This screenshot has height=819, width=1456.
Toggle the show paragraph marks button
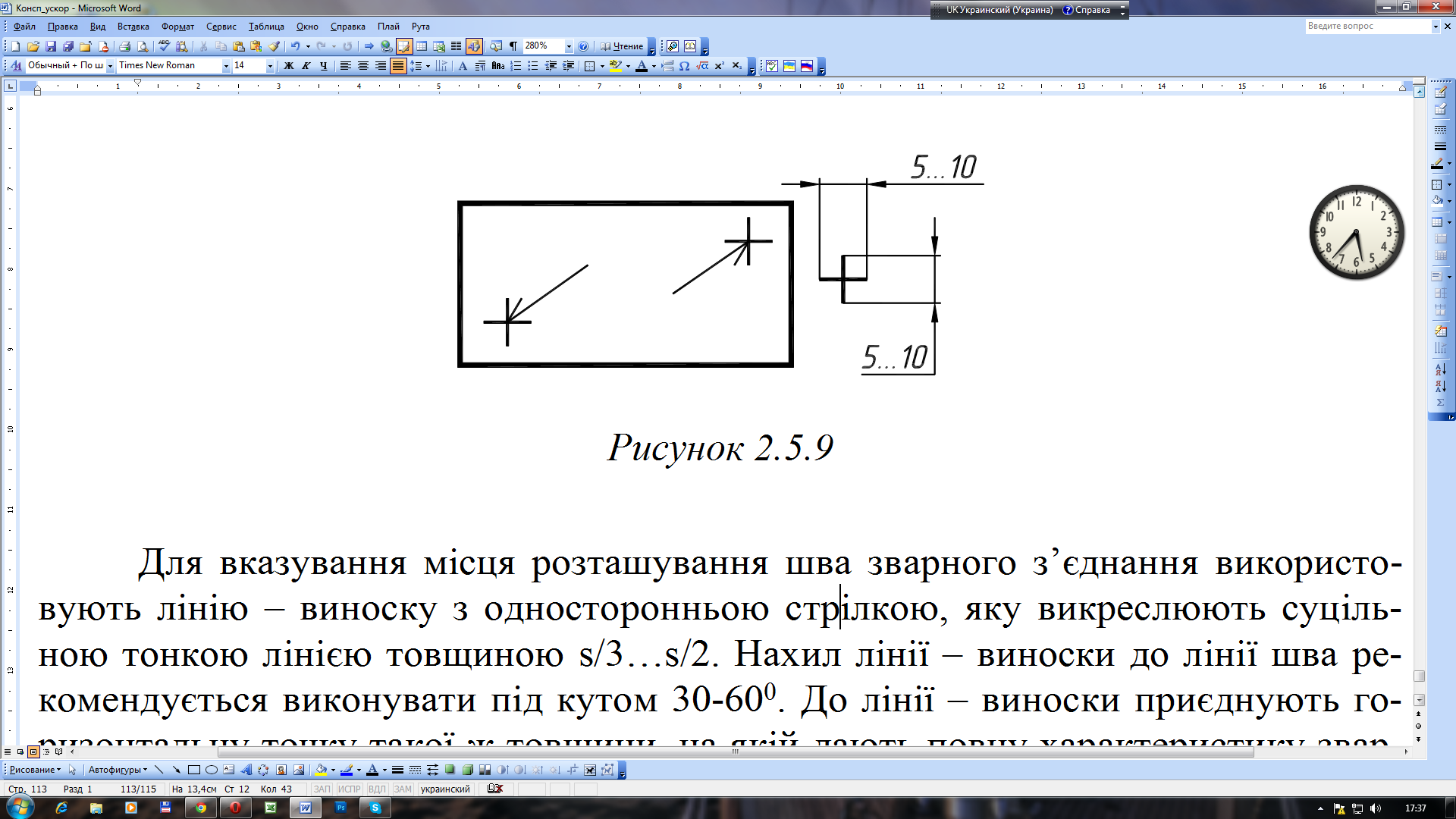point(513,46)
